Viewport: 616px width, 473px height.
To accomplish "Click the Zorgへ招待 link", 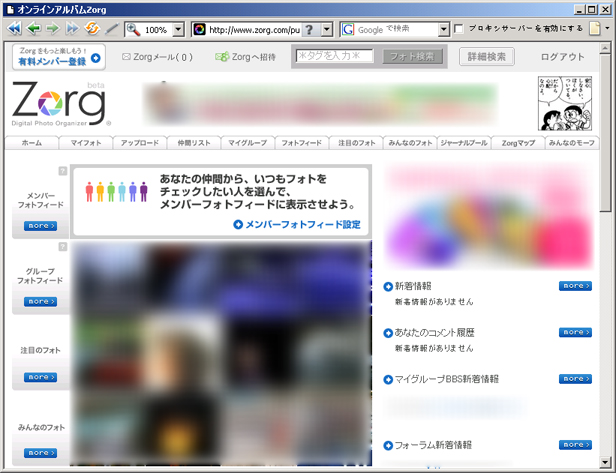I will tap(253, 57).
